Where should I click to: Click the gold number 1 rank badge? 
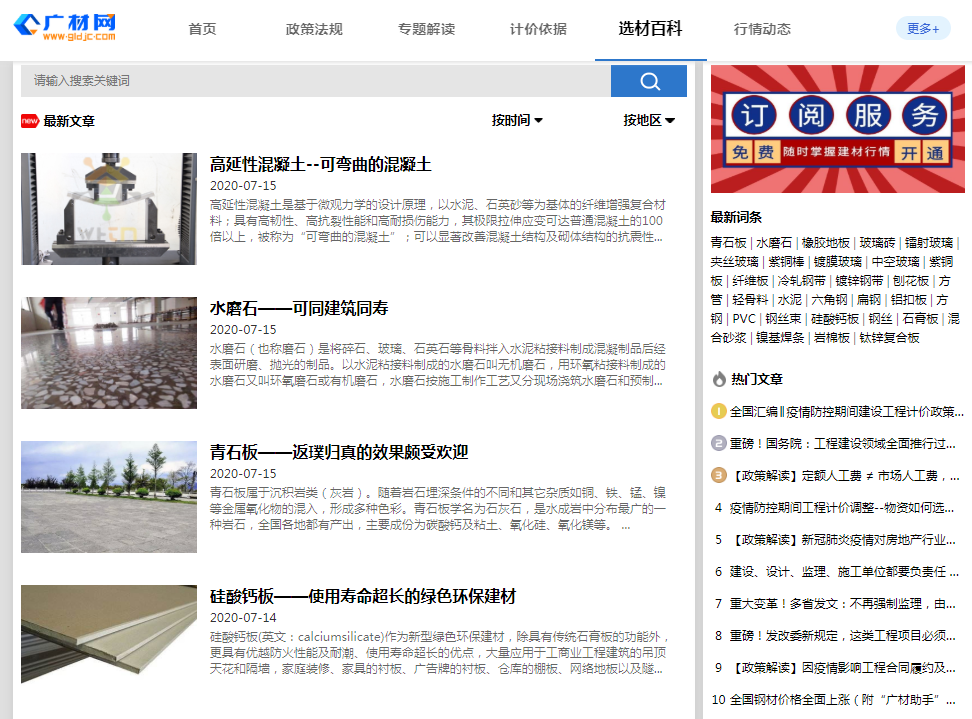tap(718, 411)
